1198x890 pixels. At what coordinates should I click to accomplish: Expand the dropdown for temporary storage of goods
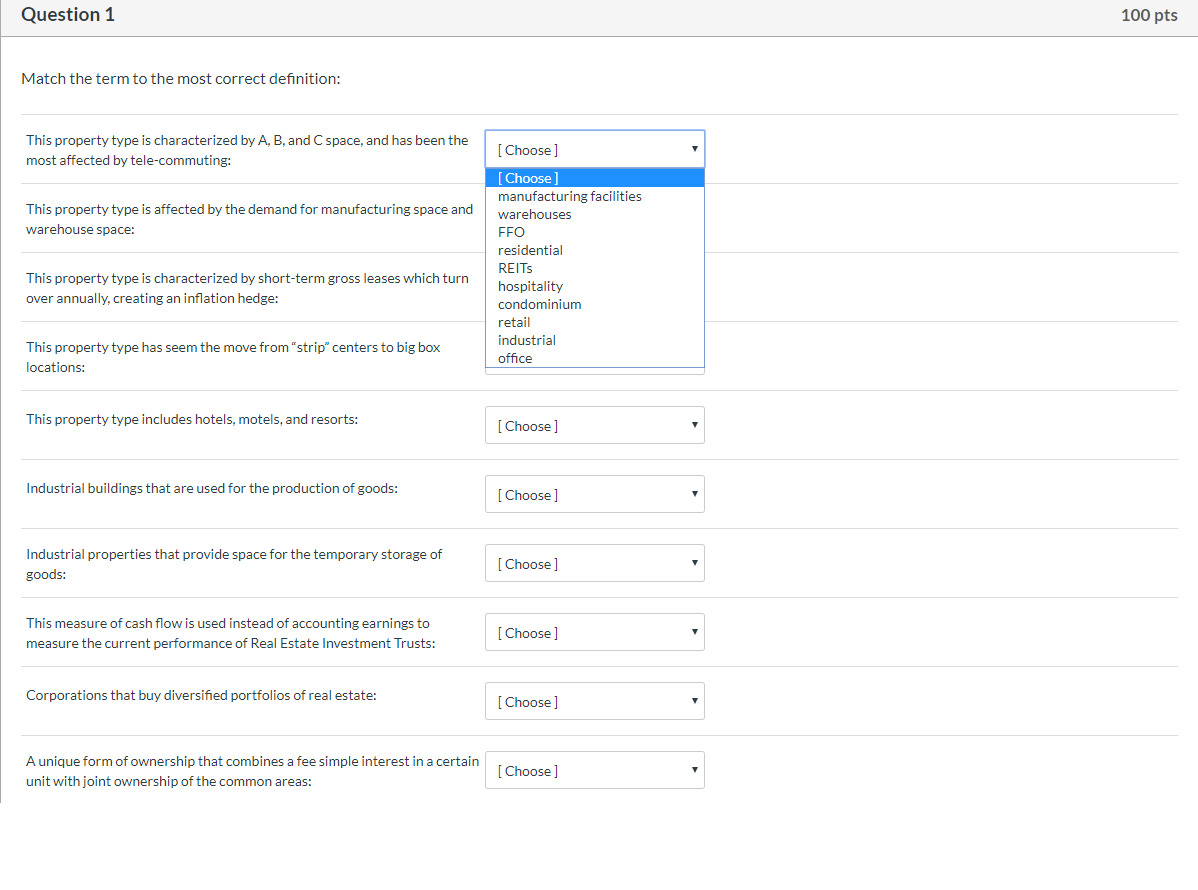click(x=594, y=563)
